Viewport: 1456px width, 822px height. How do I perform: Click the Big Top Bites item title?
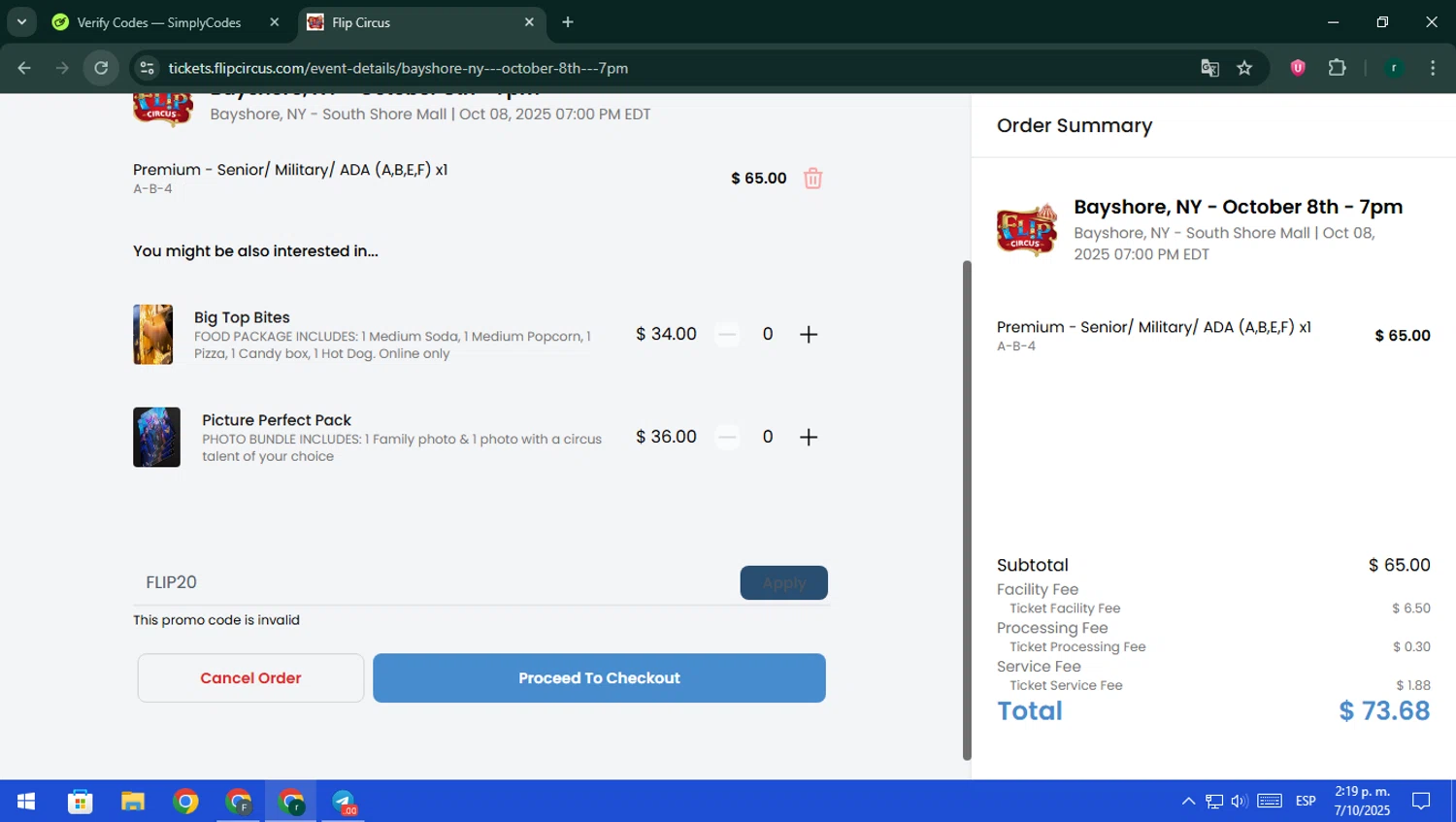(x=242, y=317)
